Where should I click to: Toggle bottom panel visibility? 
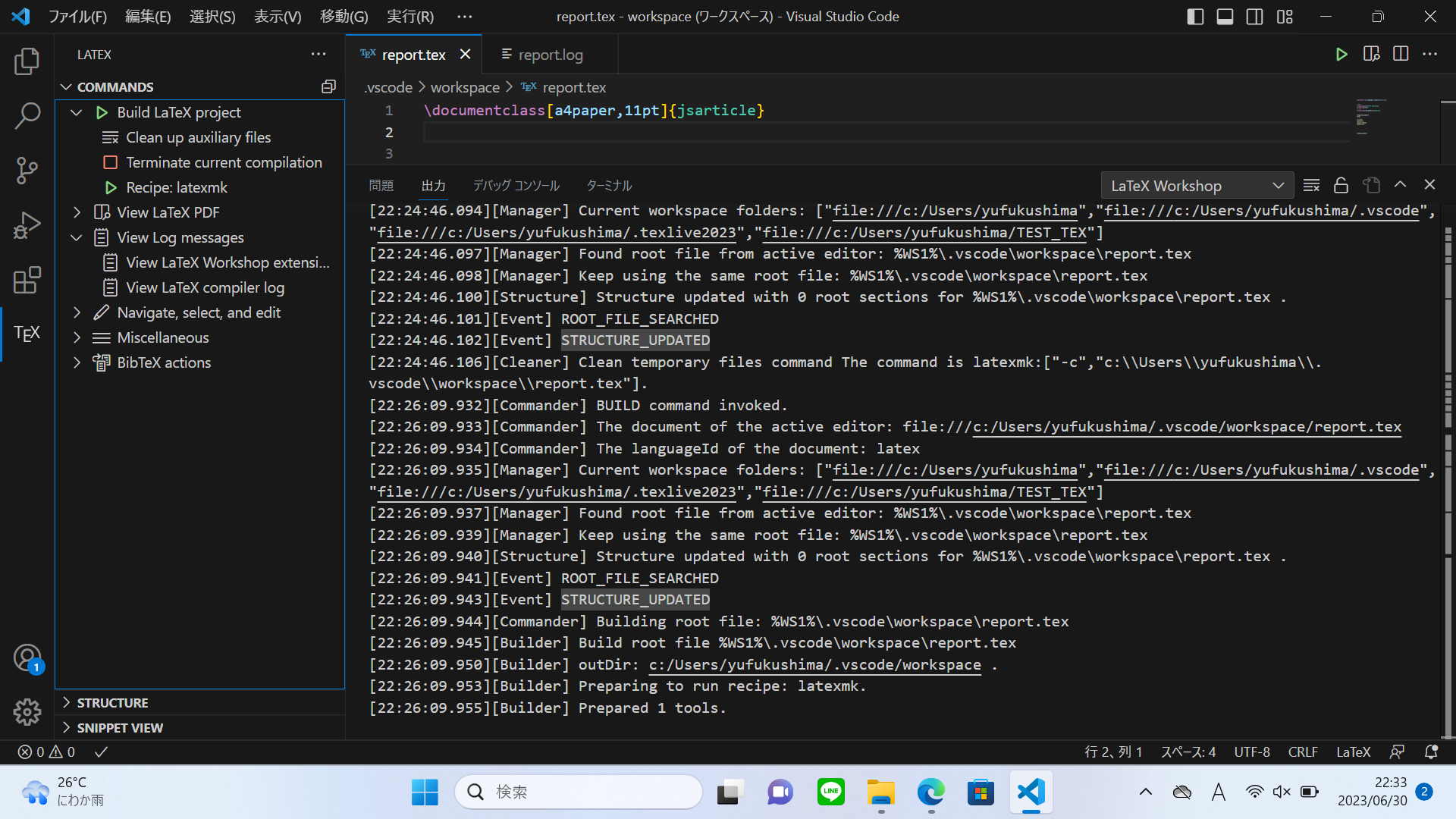point(1225,17)
